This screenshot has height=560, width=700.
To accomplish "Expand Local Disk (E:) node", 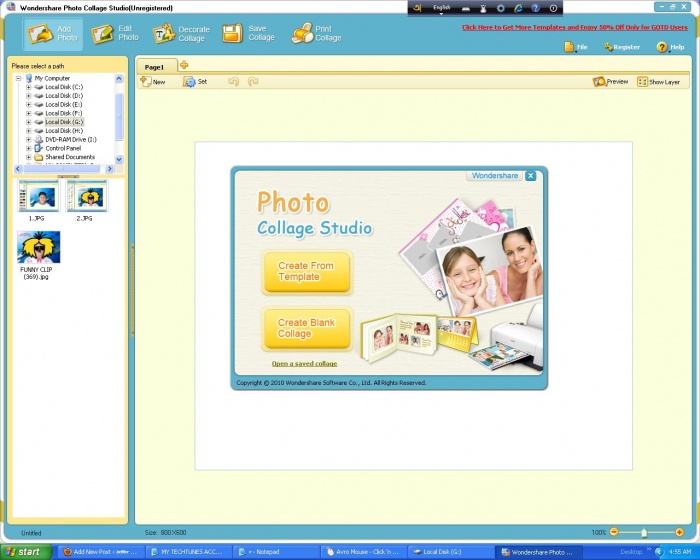I will 29,104.
